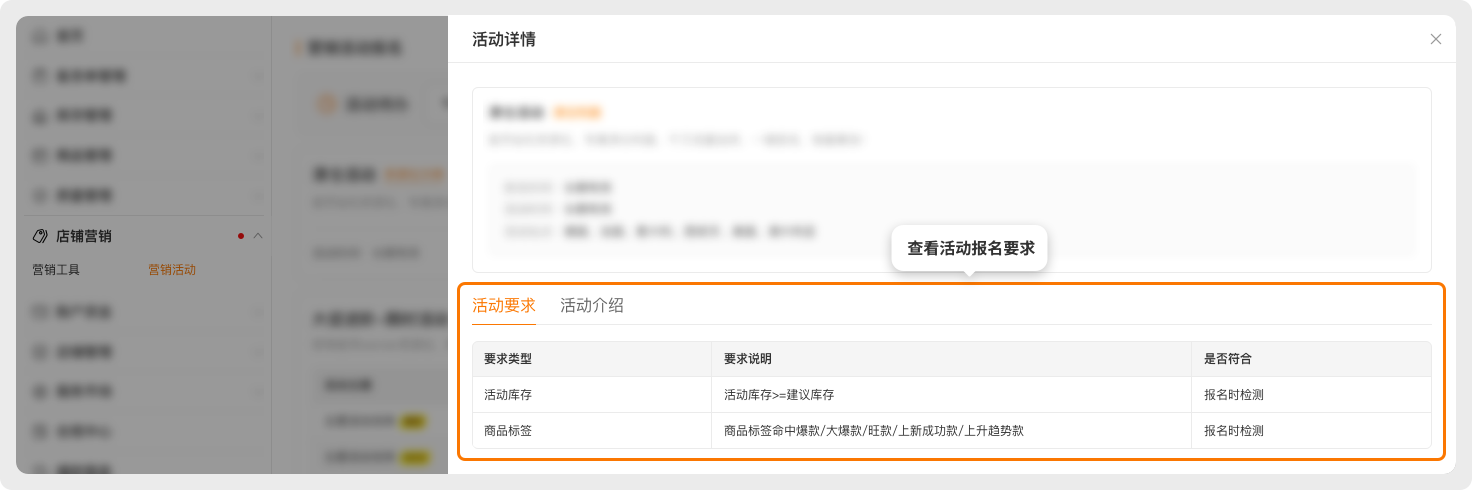Click 报名时检测 in the 商品标签 row
This screenshot has height=490, width=1472.
click(1234, 431)
